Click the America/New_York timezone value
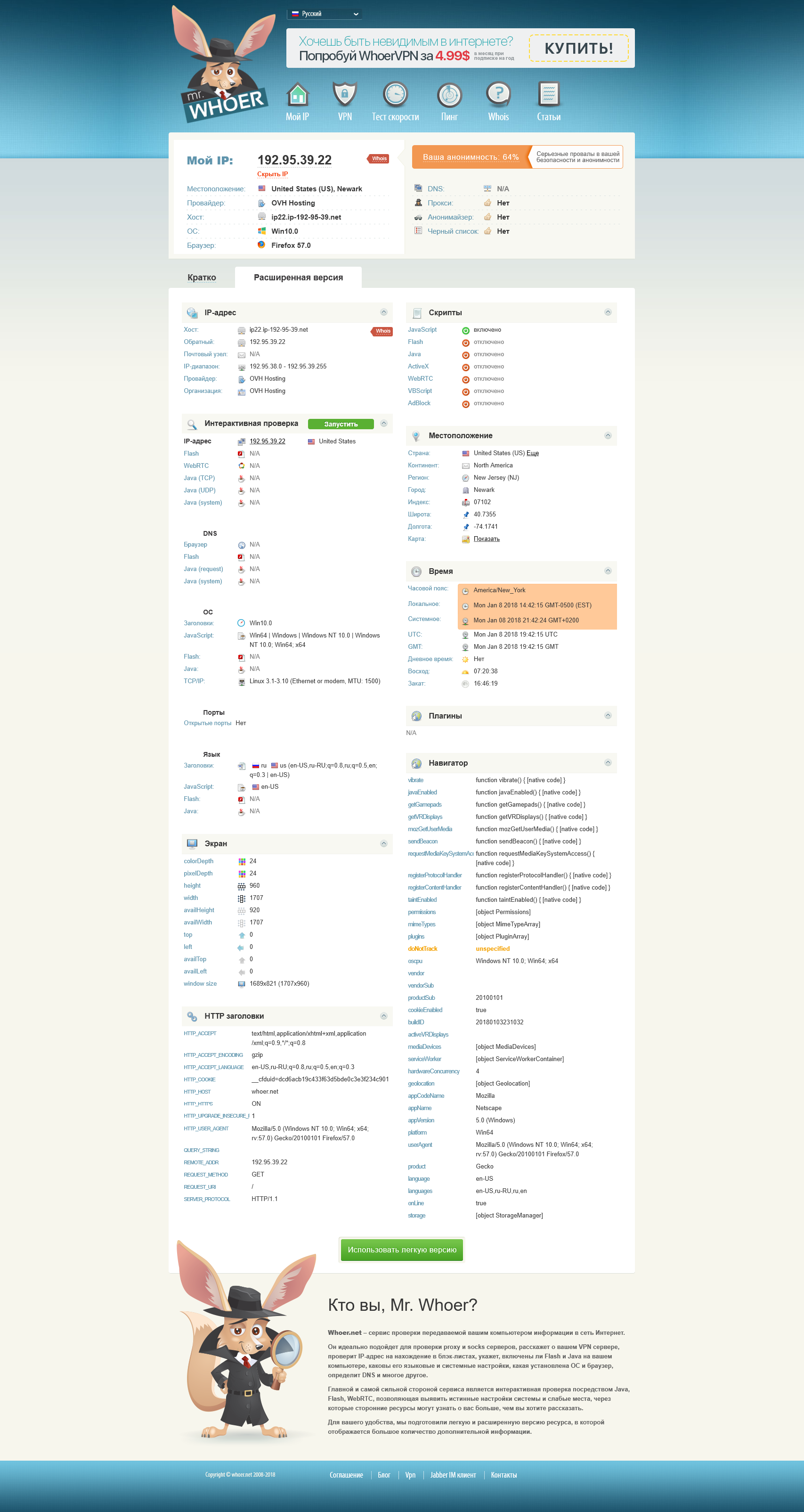The height and width of the screenshot is (1512, 804). click(499, 590)
